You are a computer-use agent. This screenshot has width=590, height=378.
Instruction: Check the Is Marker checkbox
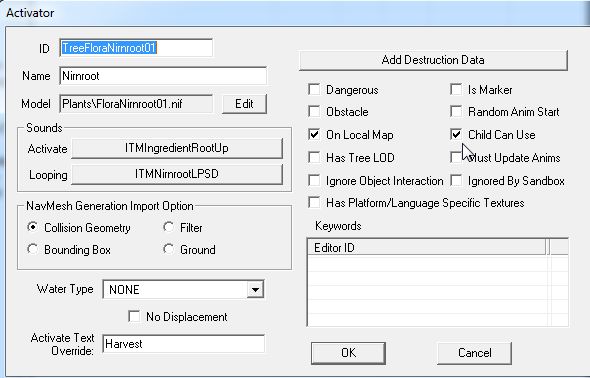point(456,90)
